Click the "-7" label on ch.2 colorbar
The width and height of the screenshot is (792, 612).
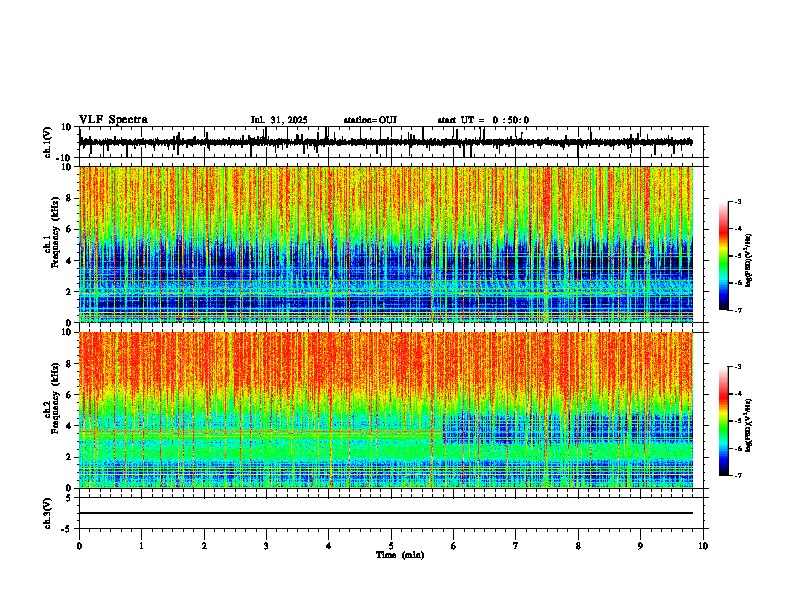point(738,475)
